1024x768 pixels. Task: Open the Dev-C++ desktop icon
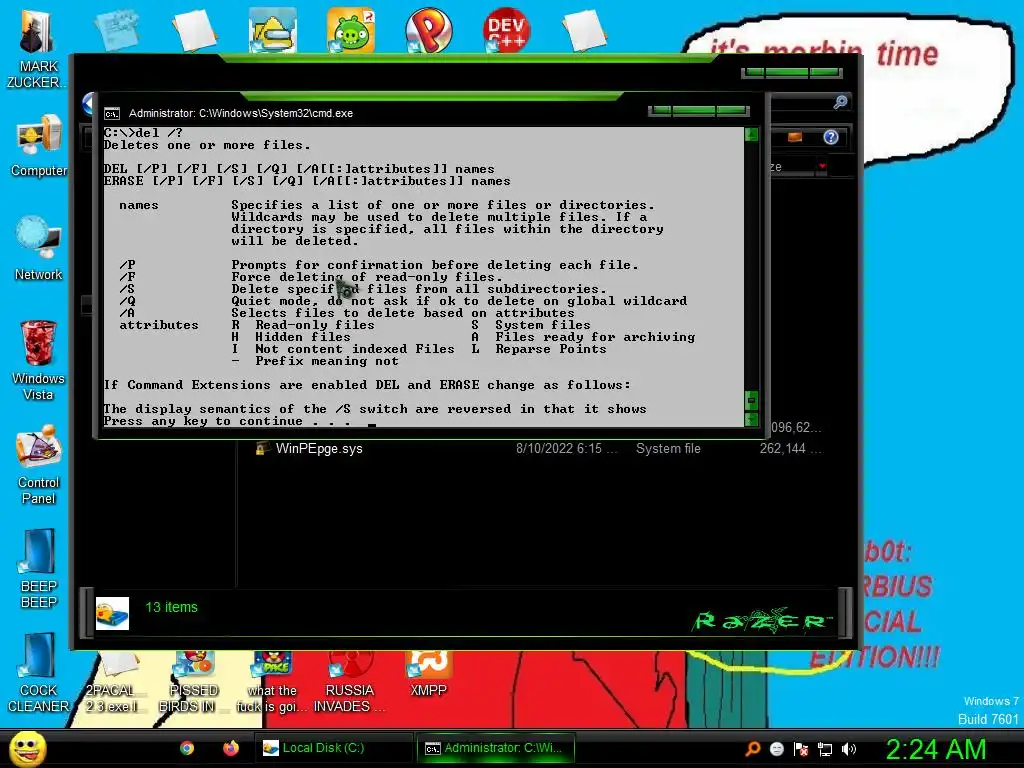[507, 30]
